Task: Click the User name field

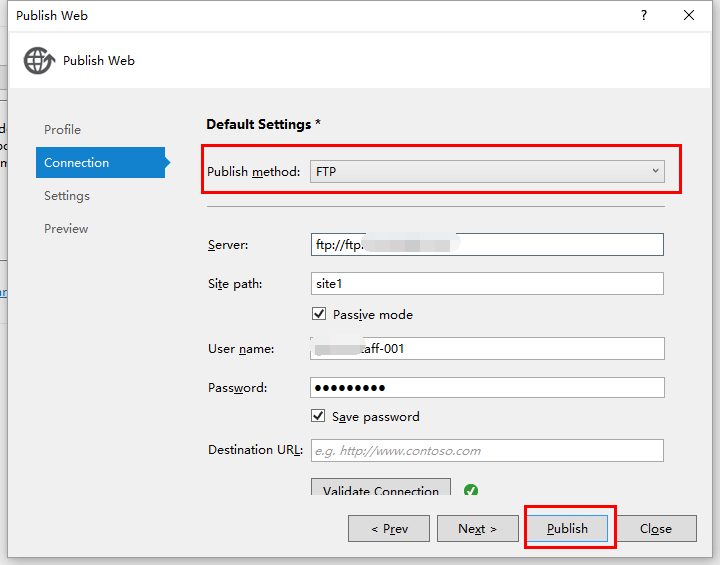Action: (487, 348)
